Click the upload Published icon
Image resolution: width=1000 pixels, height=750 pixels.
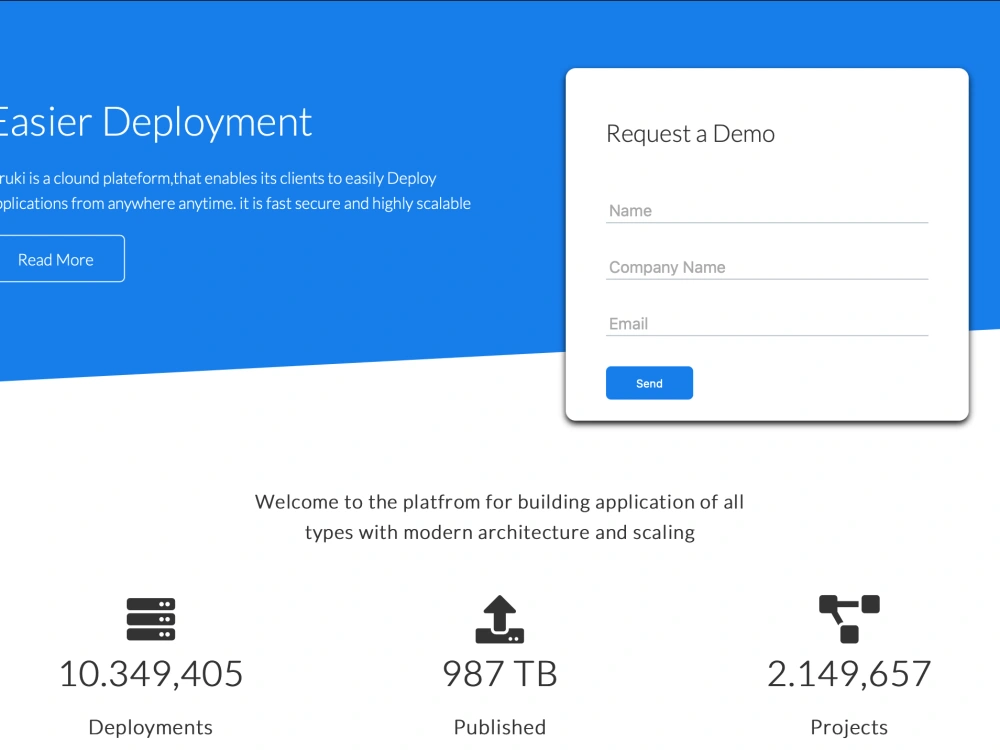pyautogui.click(x=500, y=619)
